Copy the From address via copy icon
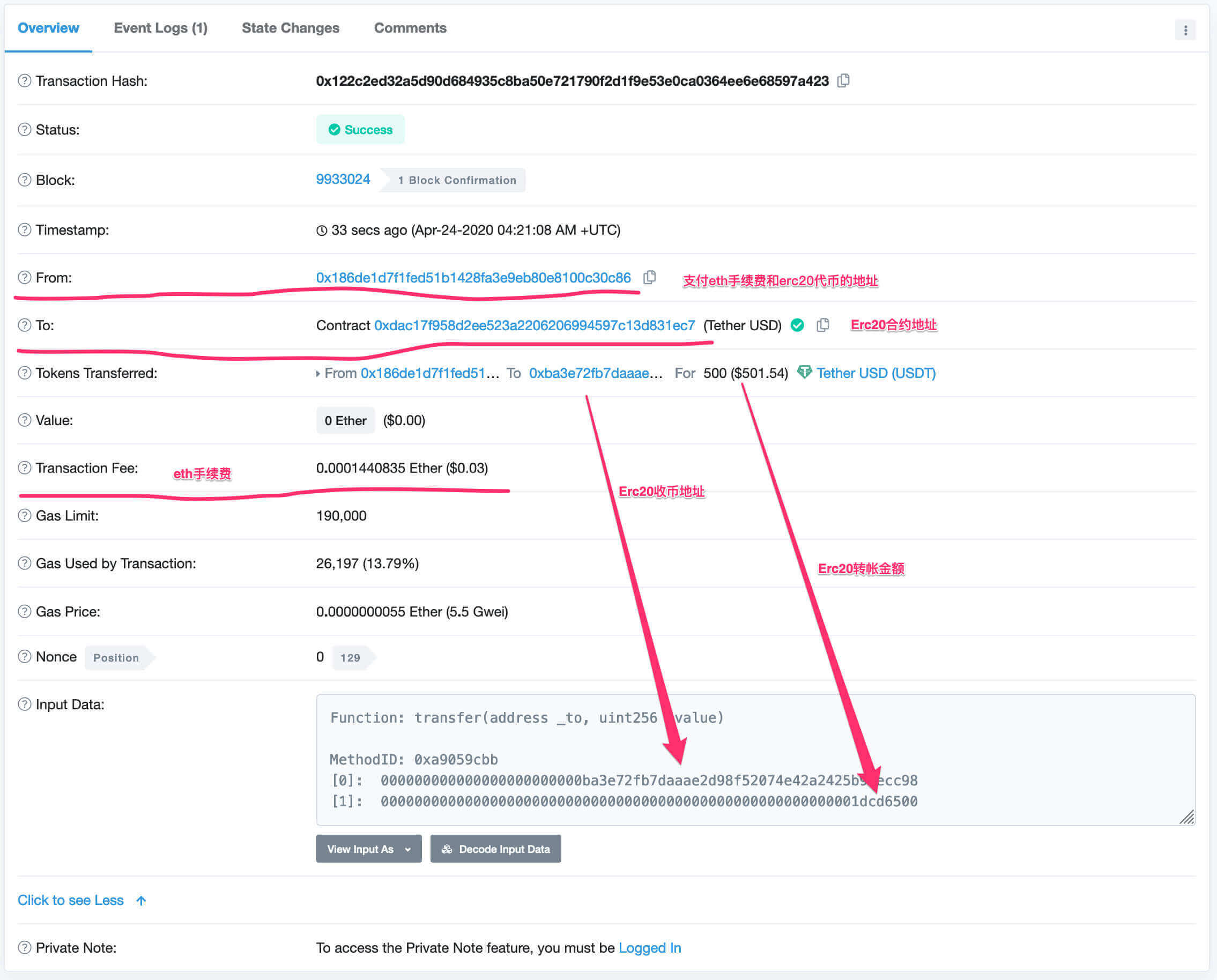 pyautogui.click(x=650, y=277)
